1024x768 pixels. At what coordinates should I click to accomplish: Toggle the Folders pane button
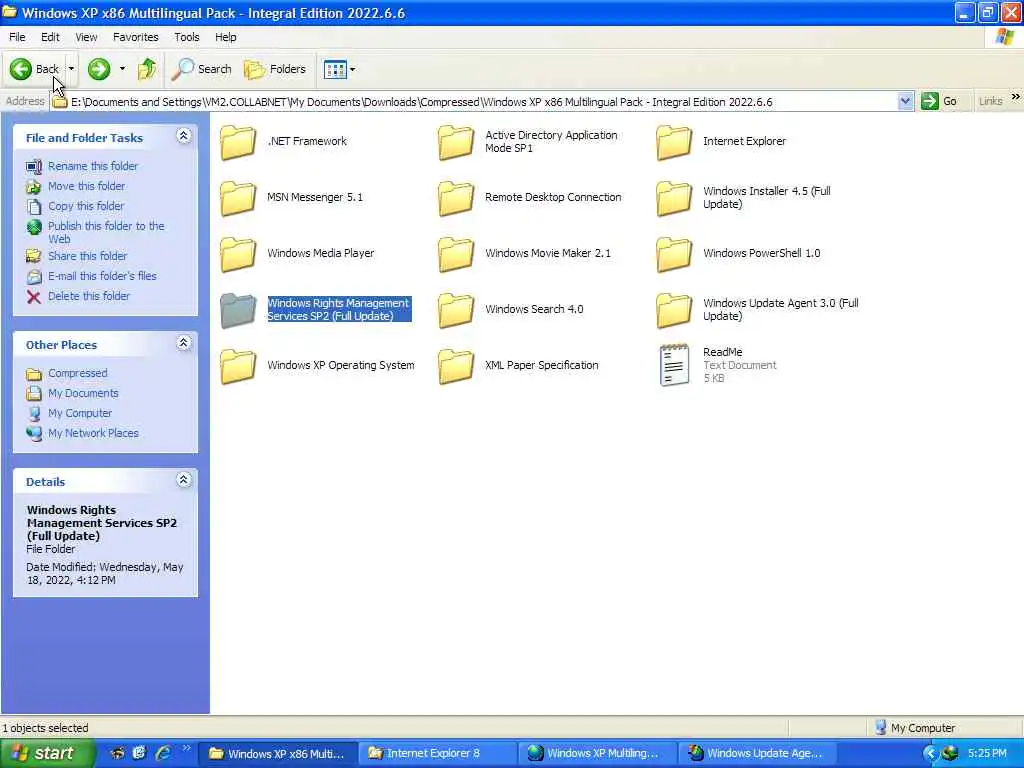tap(275, 69)
